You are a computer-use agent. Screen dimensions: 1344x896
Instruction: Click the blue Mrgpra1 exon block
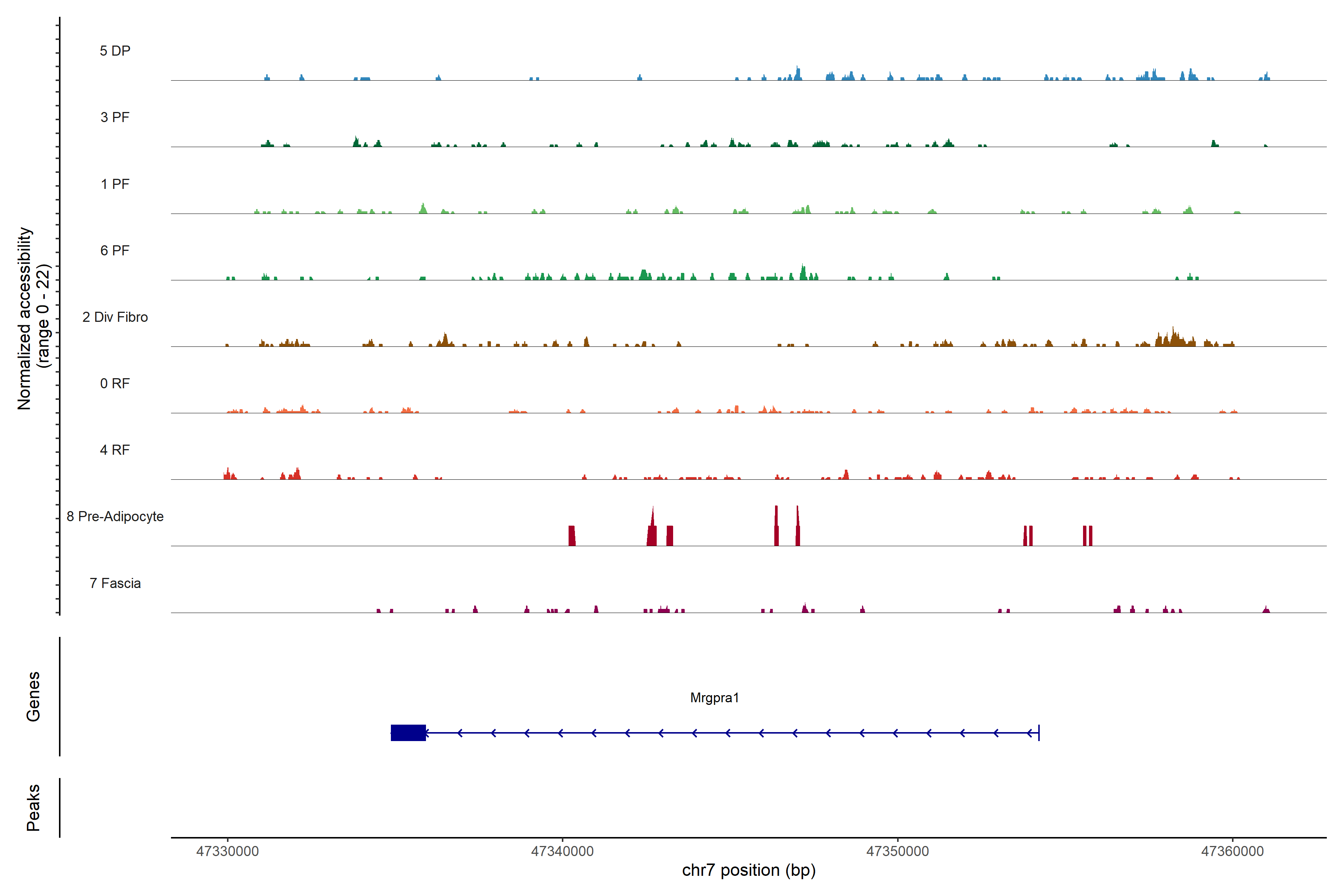click(408, 732)
